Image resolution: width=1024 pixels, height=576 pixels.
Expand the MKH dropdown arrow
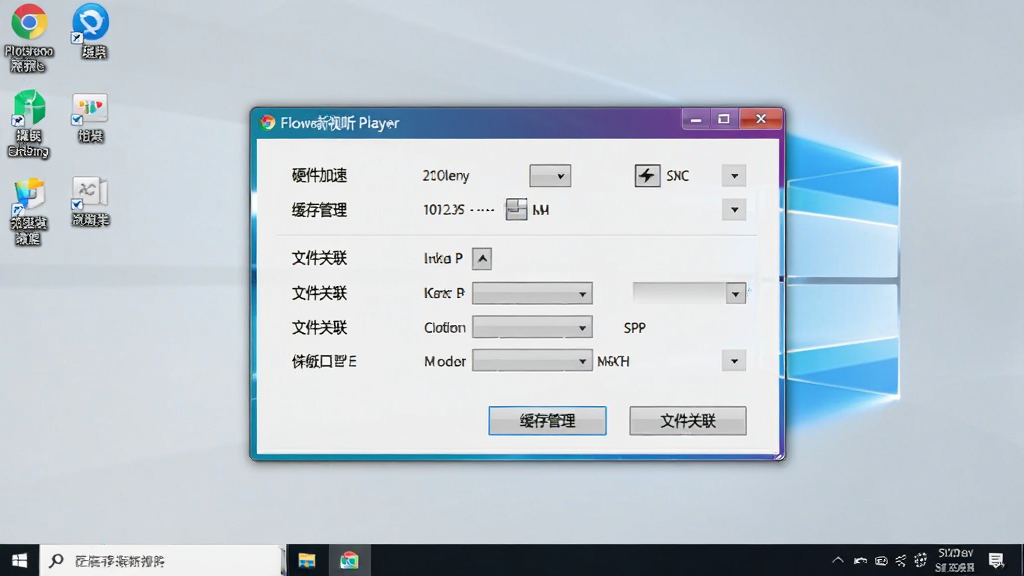pyautogui.click(x=734, y=360)
